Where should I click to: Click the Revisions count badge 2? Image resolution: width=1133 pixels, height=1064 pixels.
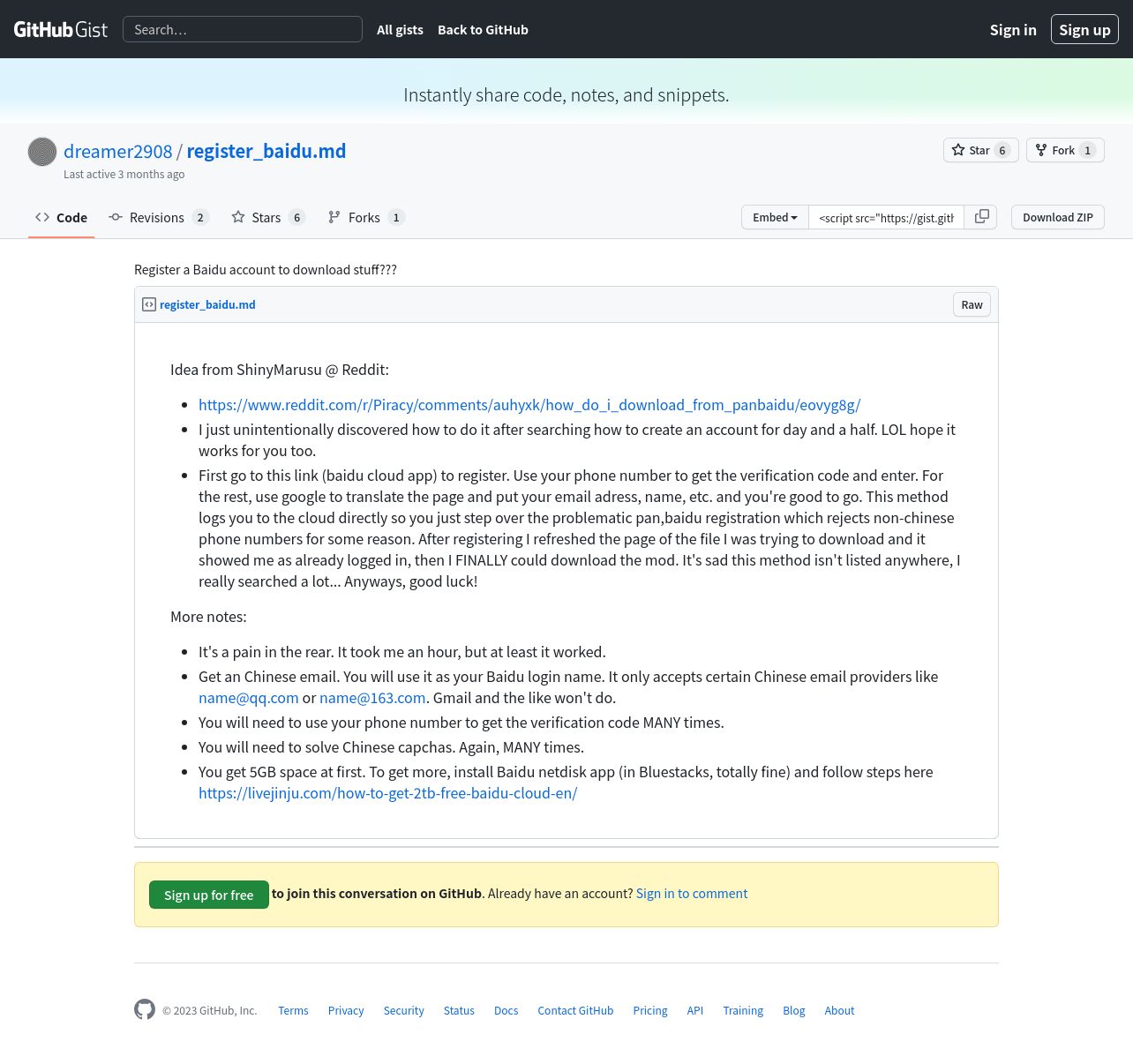pyautogui.click(x=200, y=217)
